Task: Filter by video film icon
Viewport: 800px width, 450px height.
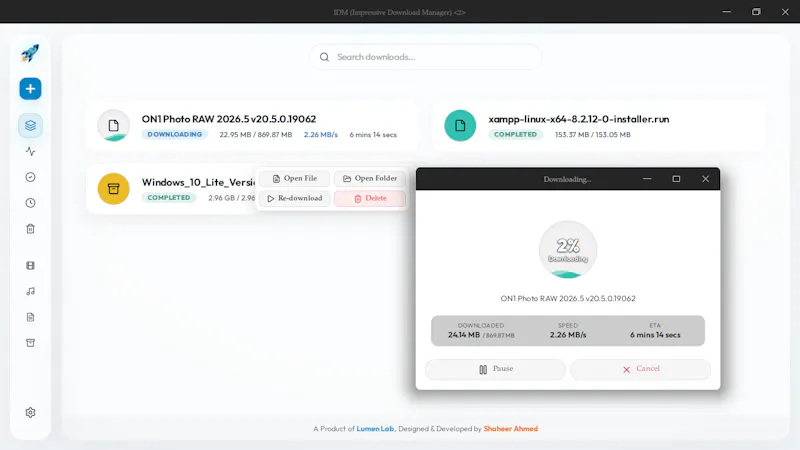Action: [30, 265]
